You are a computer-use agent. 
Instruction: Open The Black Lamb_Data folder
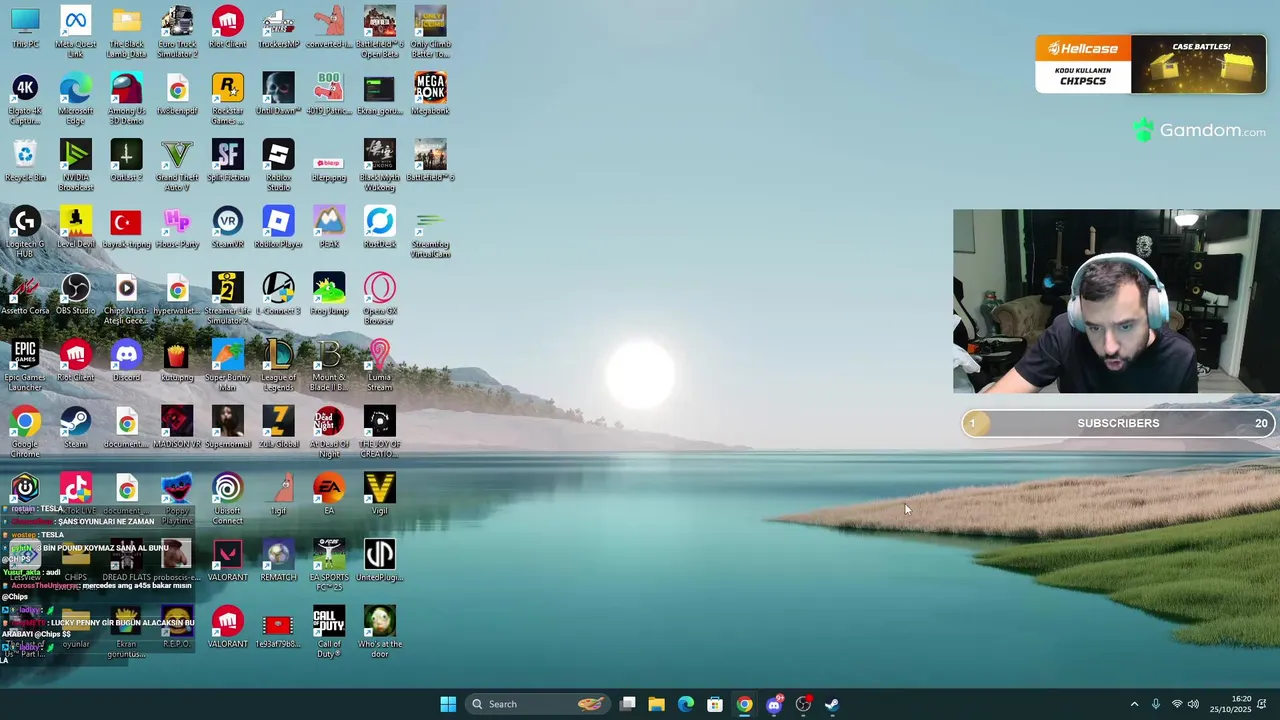click(126, 32)
